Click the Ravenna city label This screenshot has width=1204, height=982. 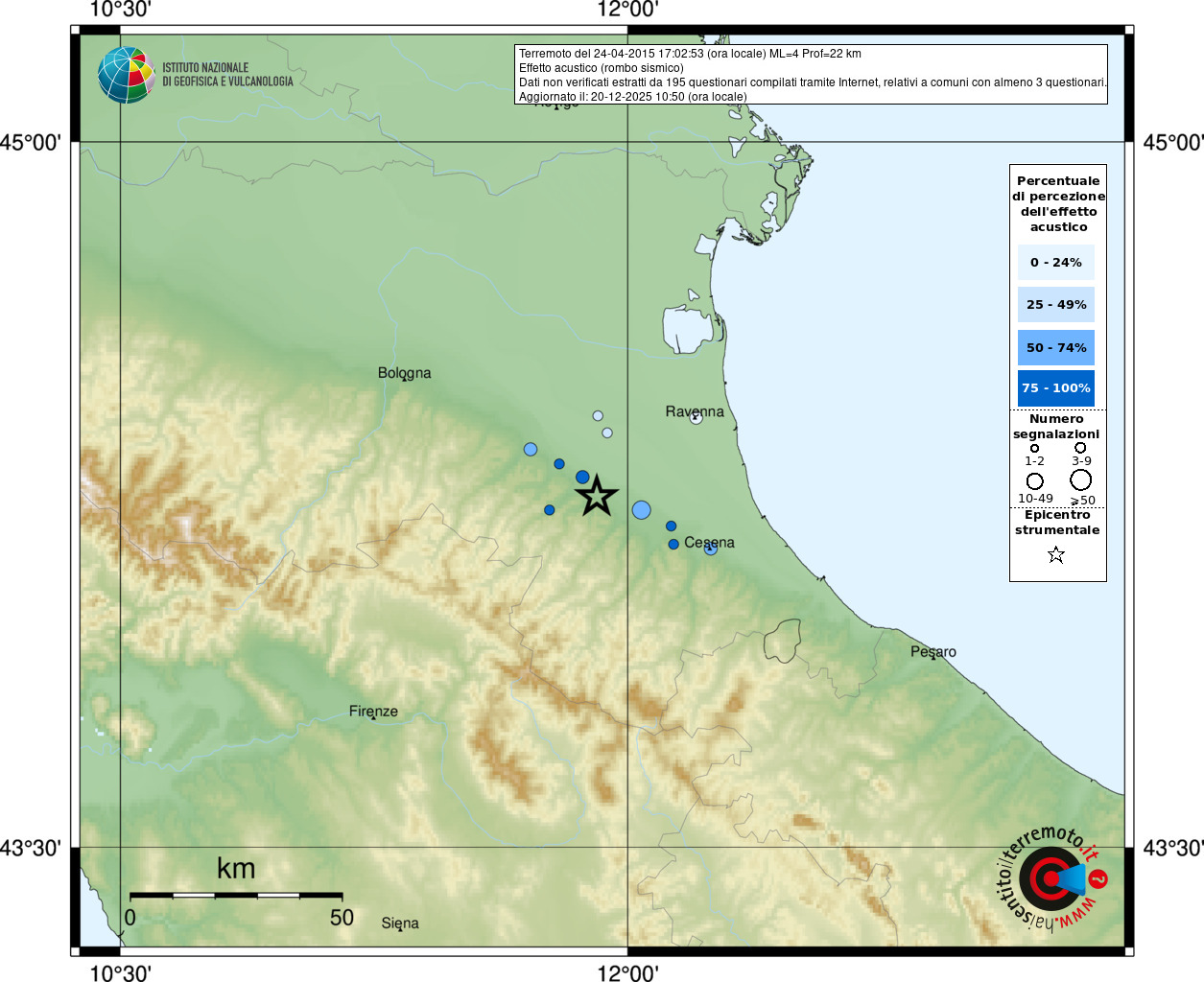[x=695, y=411]
